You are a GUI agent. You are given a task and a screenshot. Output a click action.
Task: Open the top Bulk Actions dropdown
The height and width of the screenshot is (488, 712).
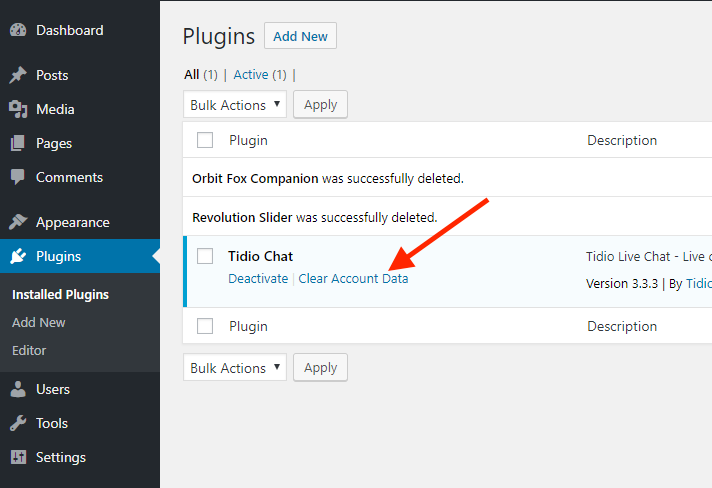(235, 104)
